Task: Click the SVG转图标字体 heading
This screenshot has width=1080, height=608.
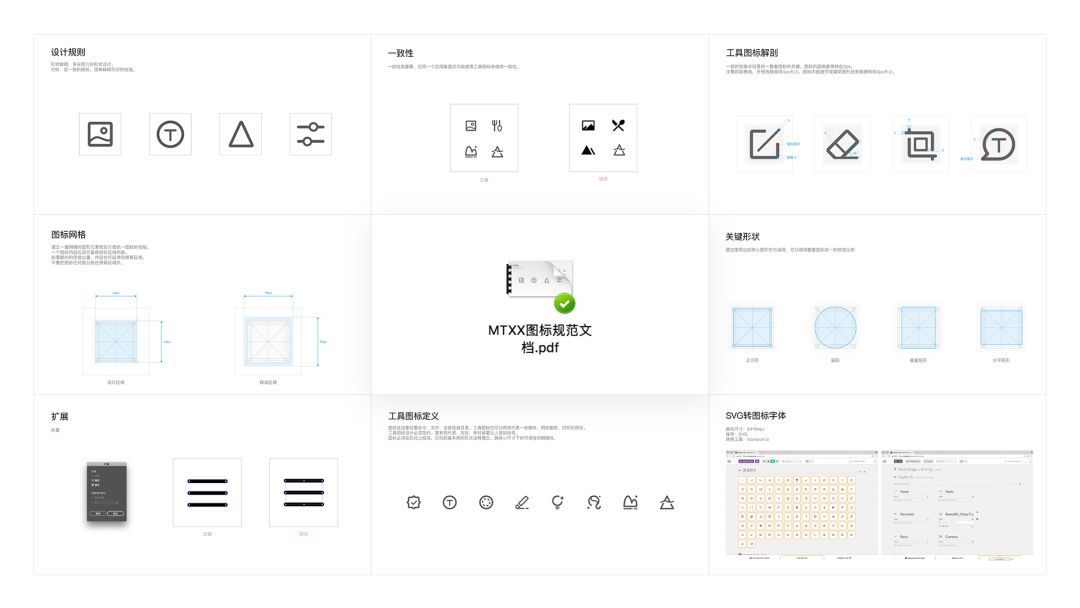Action: coord(756,416)
